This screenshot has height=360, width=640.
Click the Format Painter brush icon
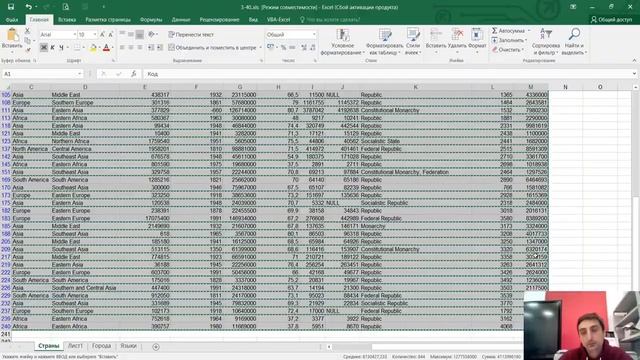(28, 49)
